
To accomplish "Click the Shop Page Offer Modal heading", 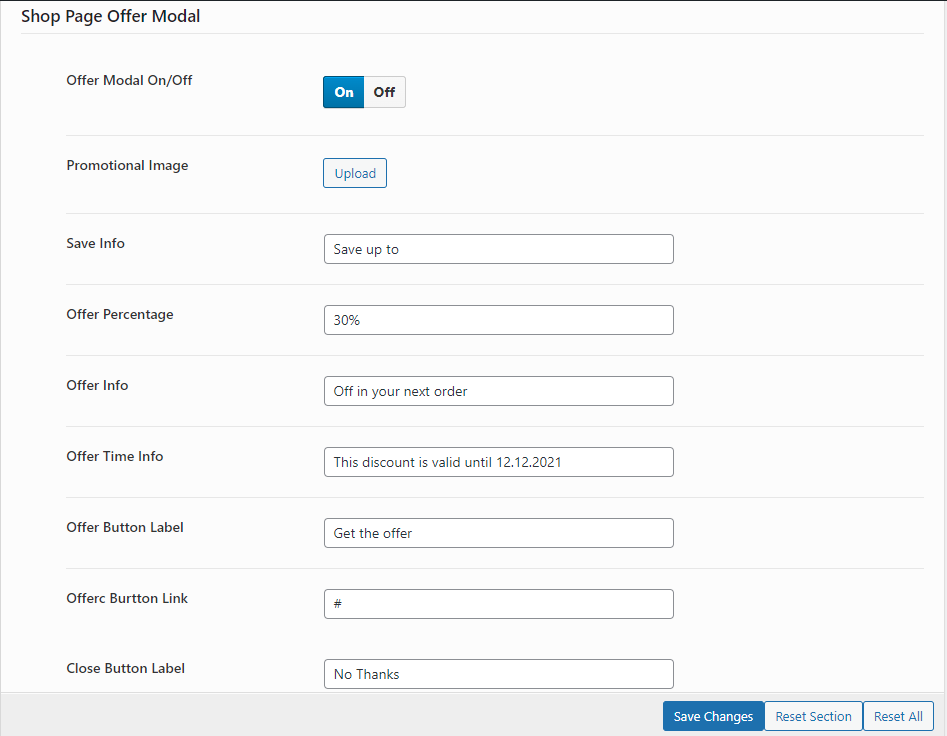I will coord(110,16).
